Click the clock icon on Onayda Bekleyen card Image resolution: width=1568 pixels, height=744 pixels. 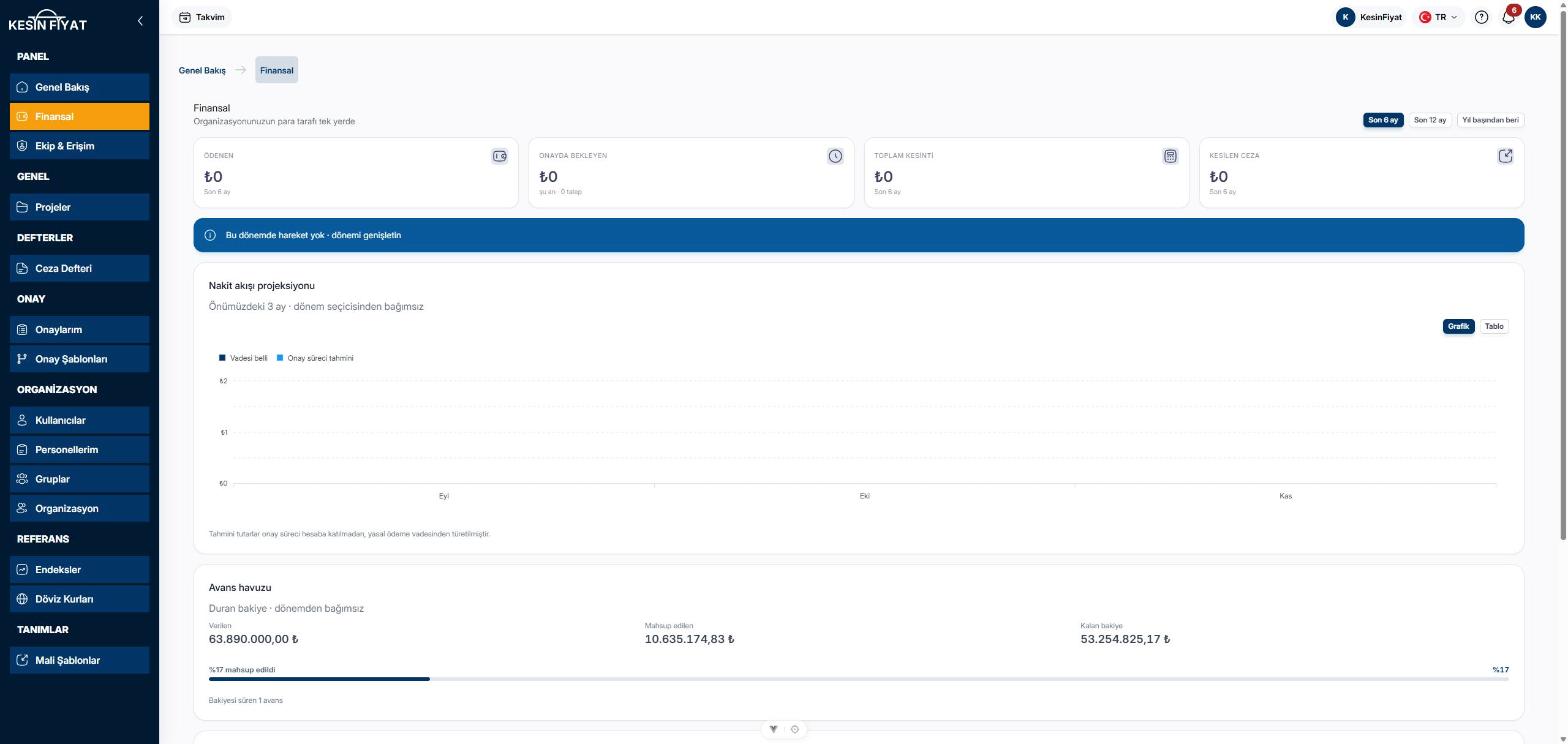point(835,156)
